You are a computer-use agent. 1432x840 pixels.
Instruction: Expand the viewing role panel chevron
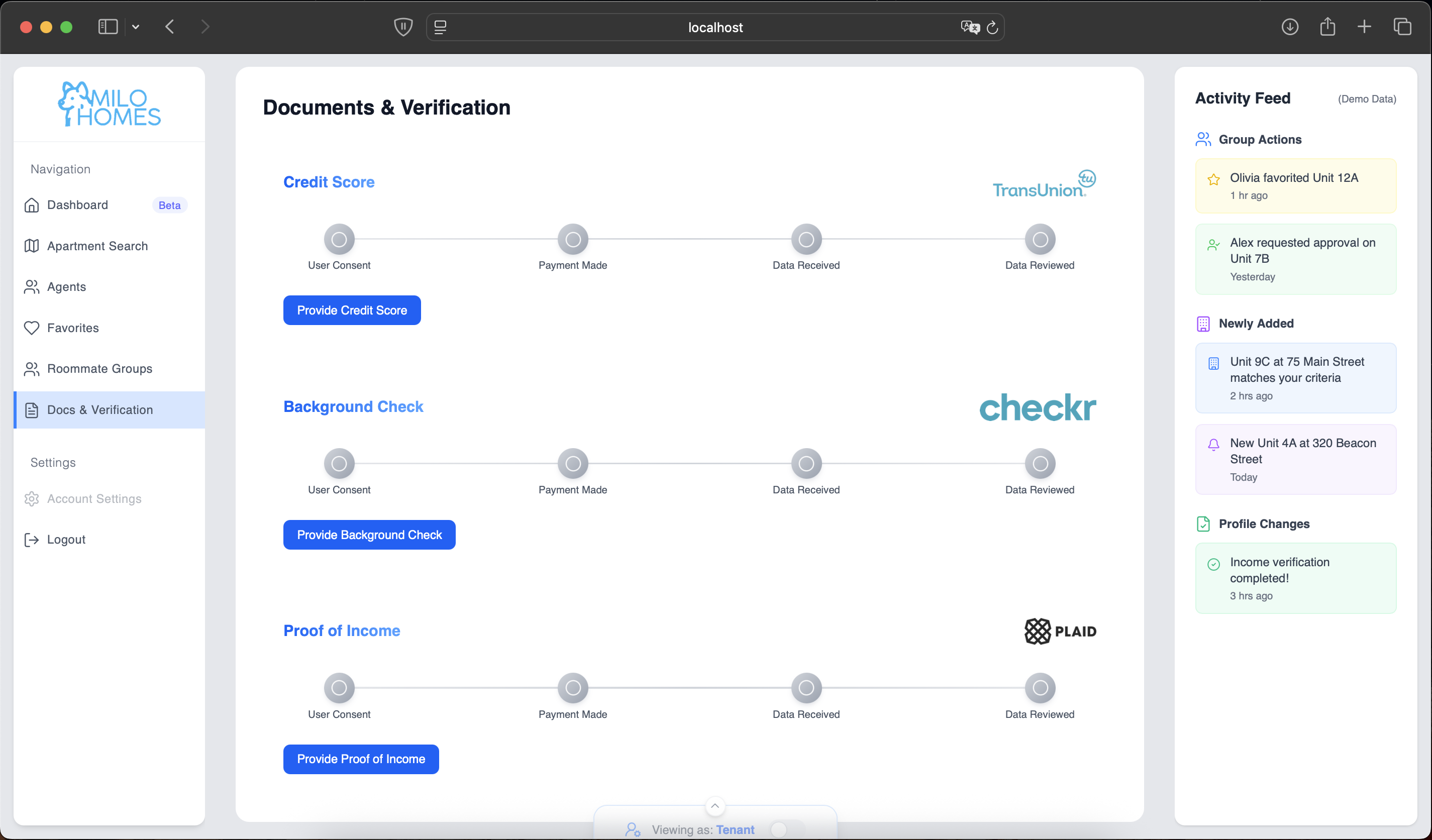click(715, 805)
